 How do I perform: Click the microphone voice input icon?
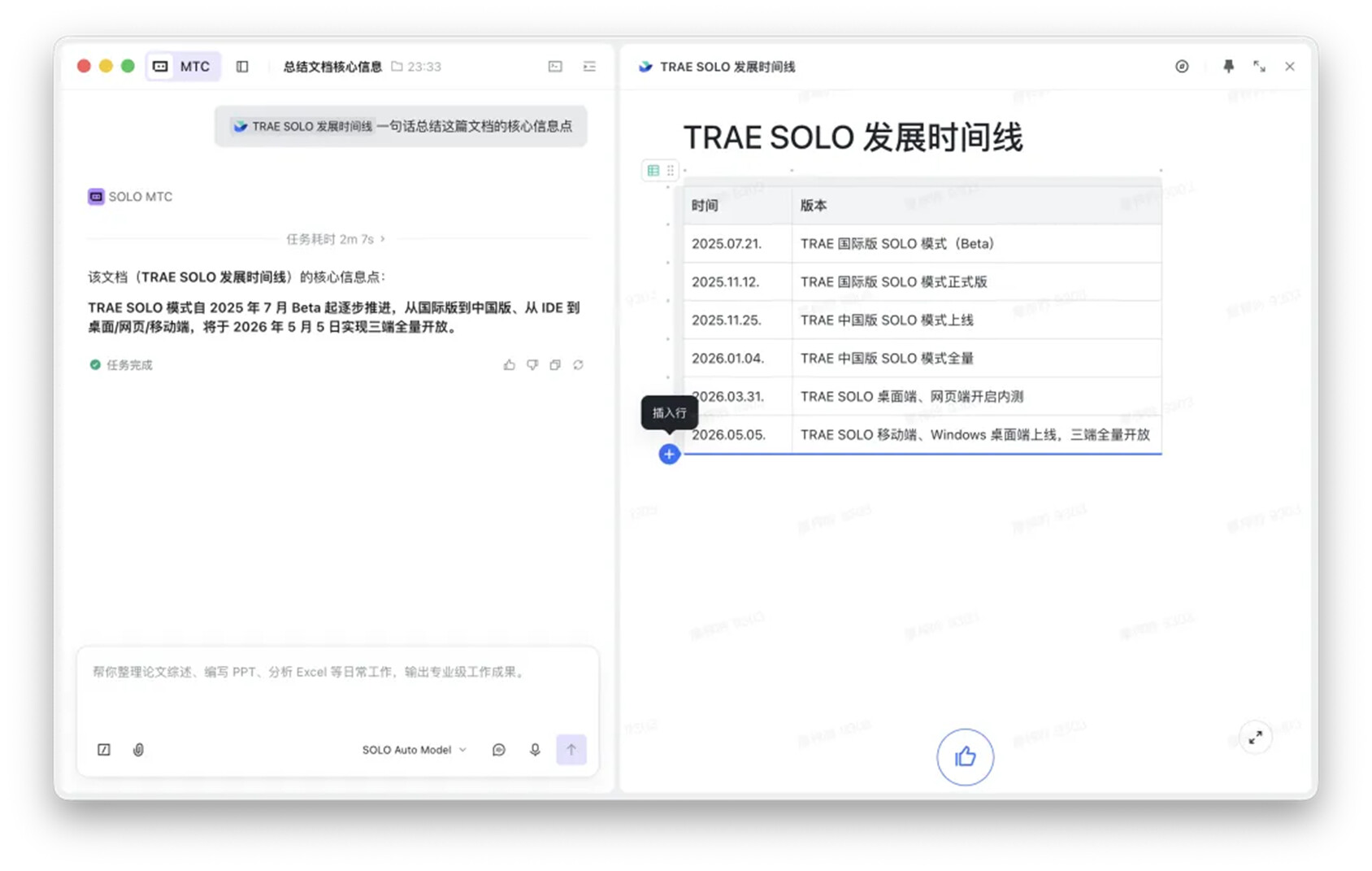(535, 750)
